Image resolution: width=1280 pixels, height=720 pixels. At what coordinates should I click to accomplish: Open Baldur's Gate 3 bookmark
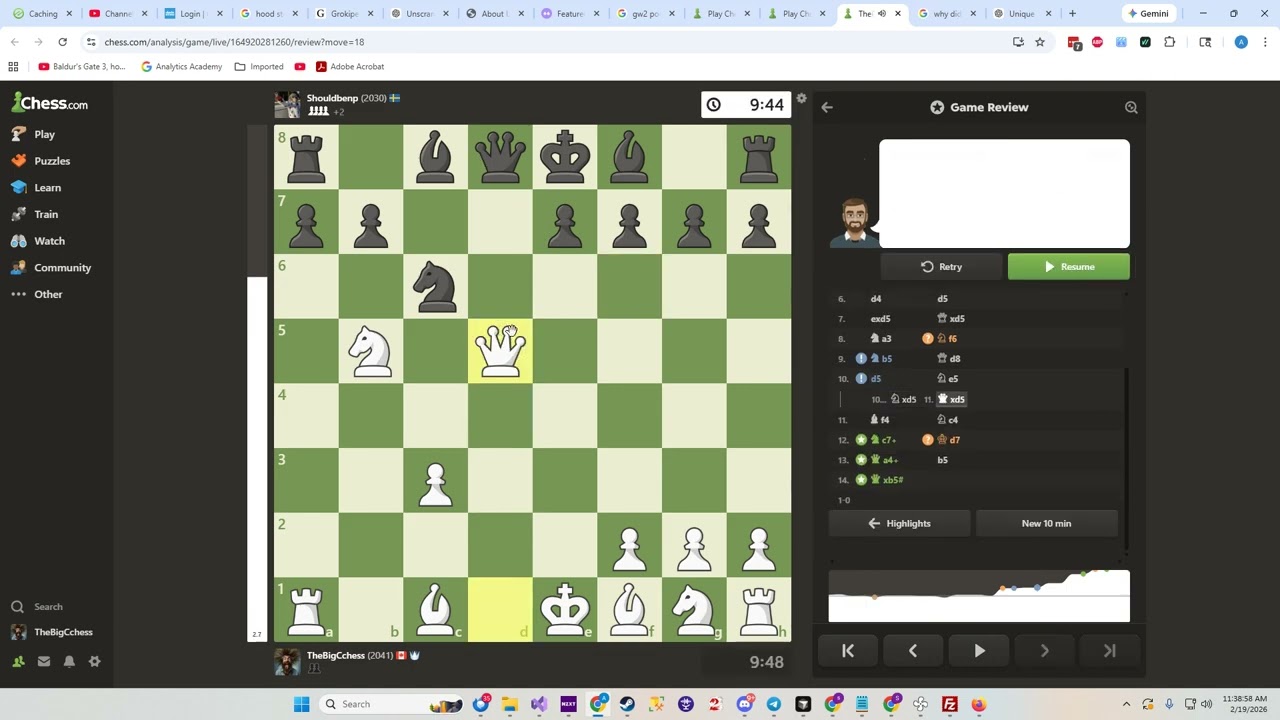(x=82, y=67)
